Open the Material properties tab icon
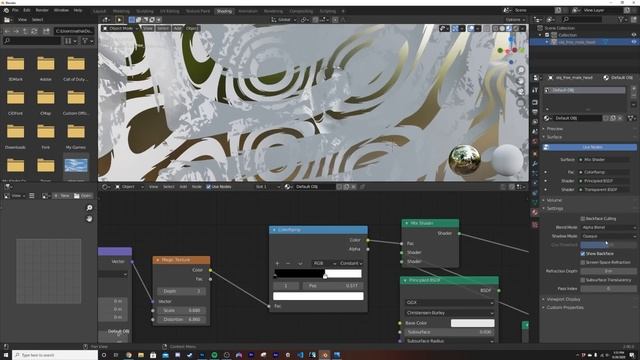 [535, 212]
